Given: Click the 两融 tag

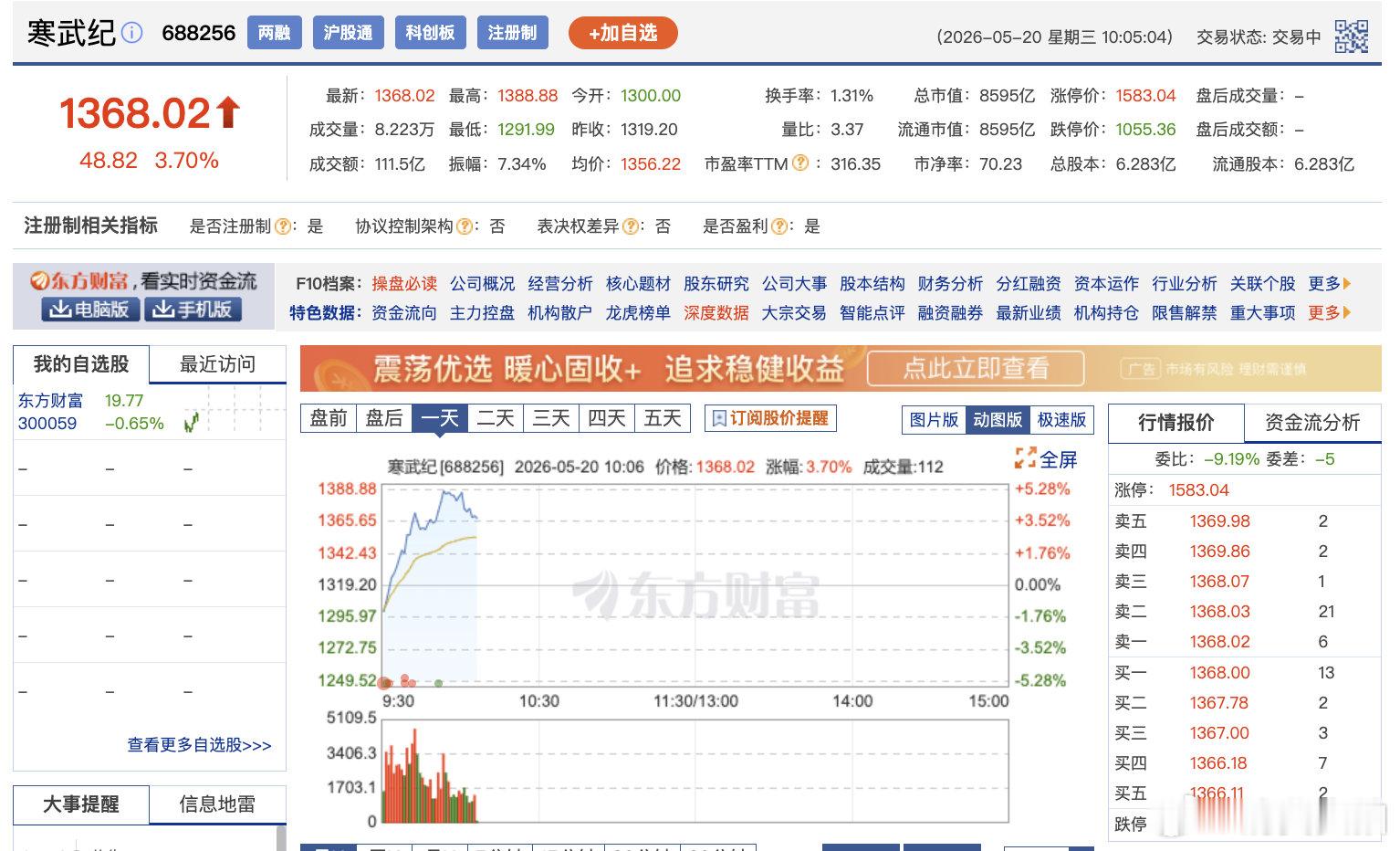Looking at the screenshot, I should (x=274, y=33).
